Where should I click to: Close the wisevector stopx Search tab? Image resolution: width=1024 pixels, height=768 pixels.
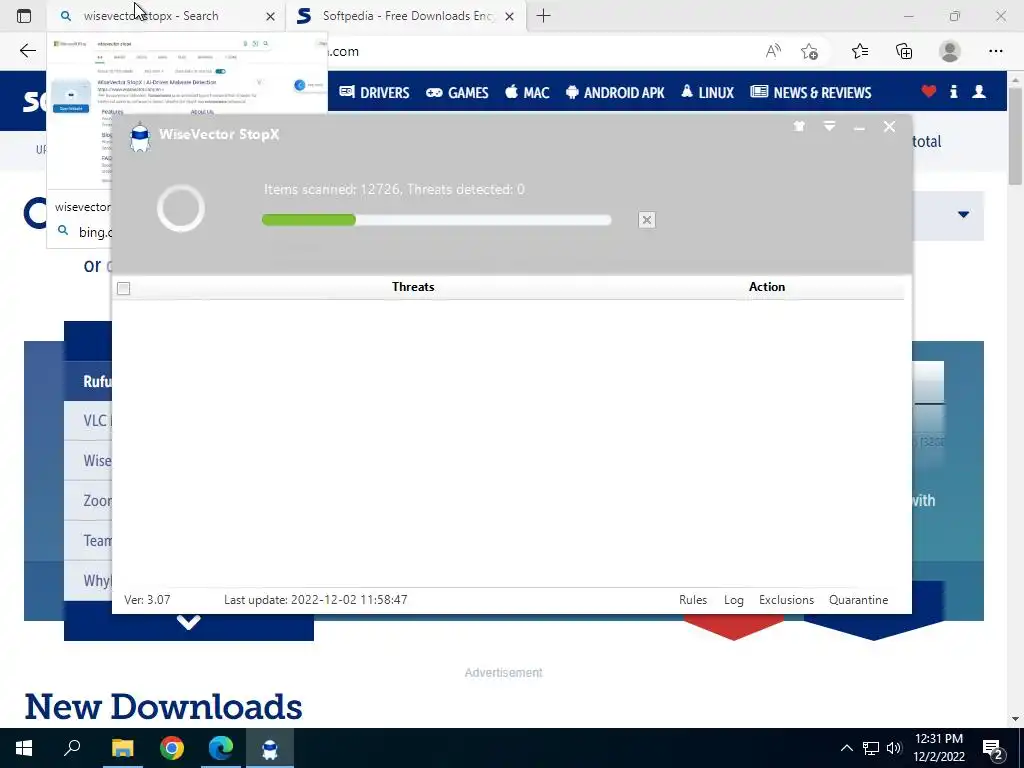(270, 17)
